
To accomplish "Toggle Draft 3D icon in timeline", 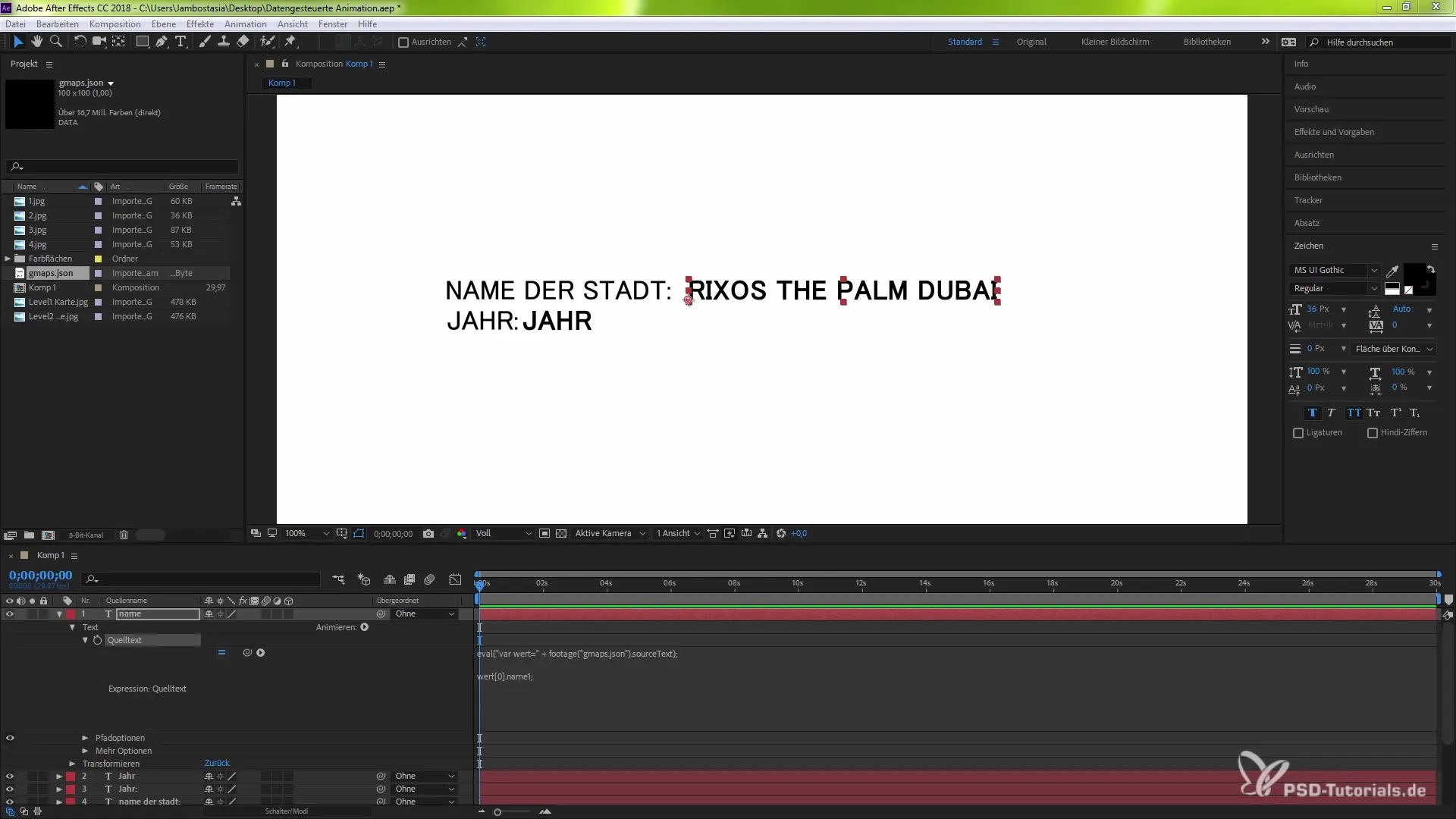I will 364,579.
